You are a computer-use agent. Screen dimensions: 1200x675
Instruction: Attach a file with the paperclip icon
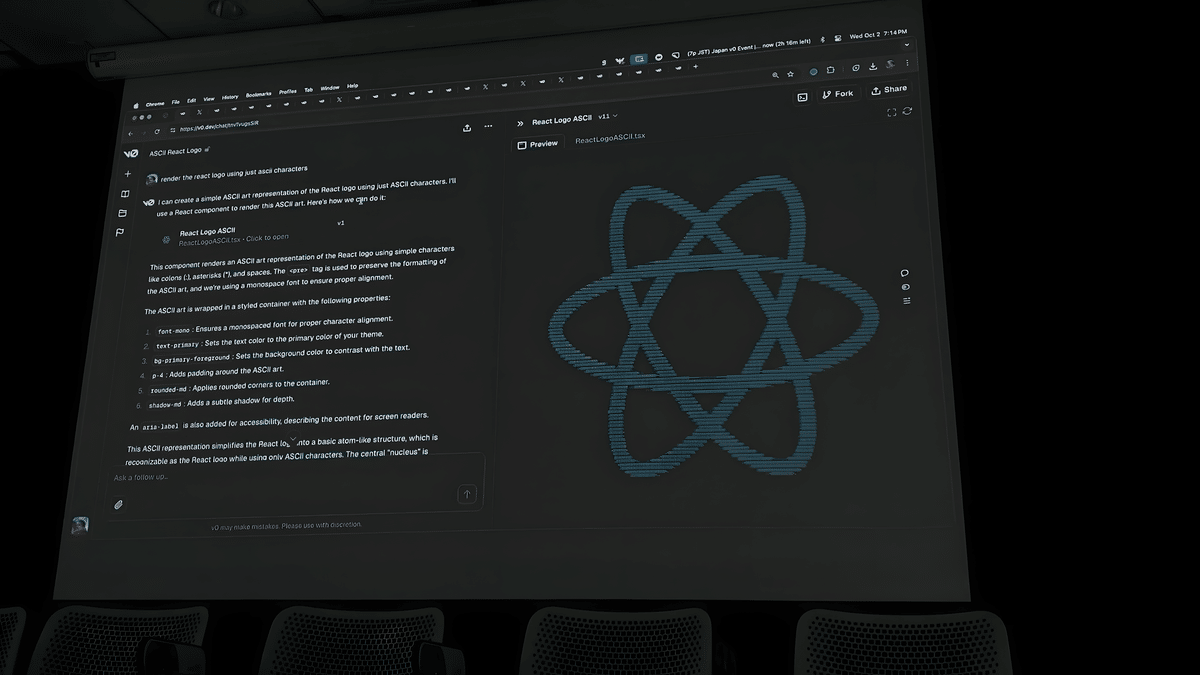click(118, 505)
